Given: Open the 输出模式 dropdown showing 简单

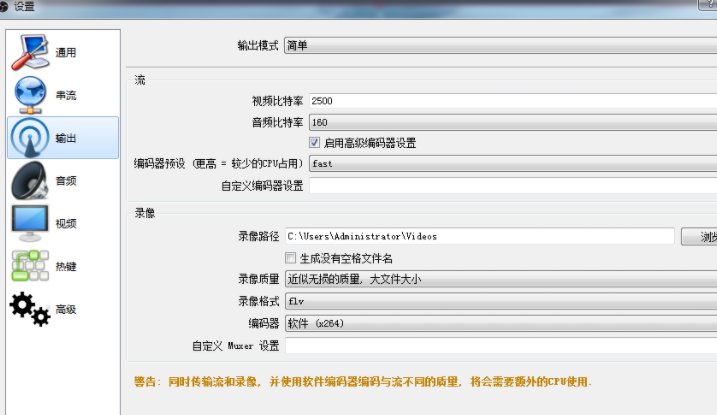Looking at the screenshot, I should 500,45.
